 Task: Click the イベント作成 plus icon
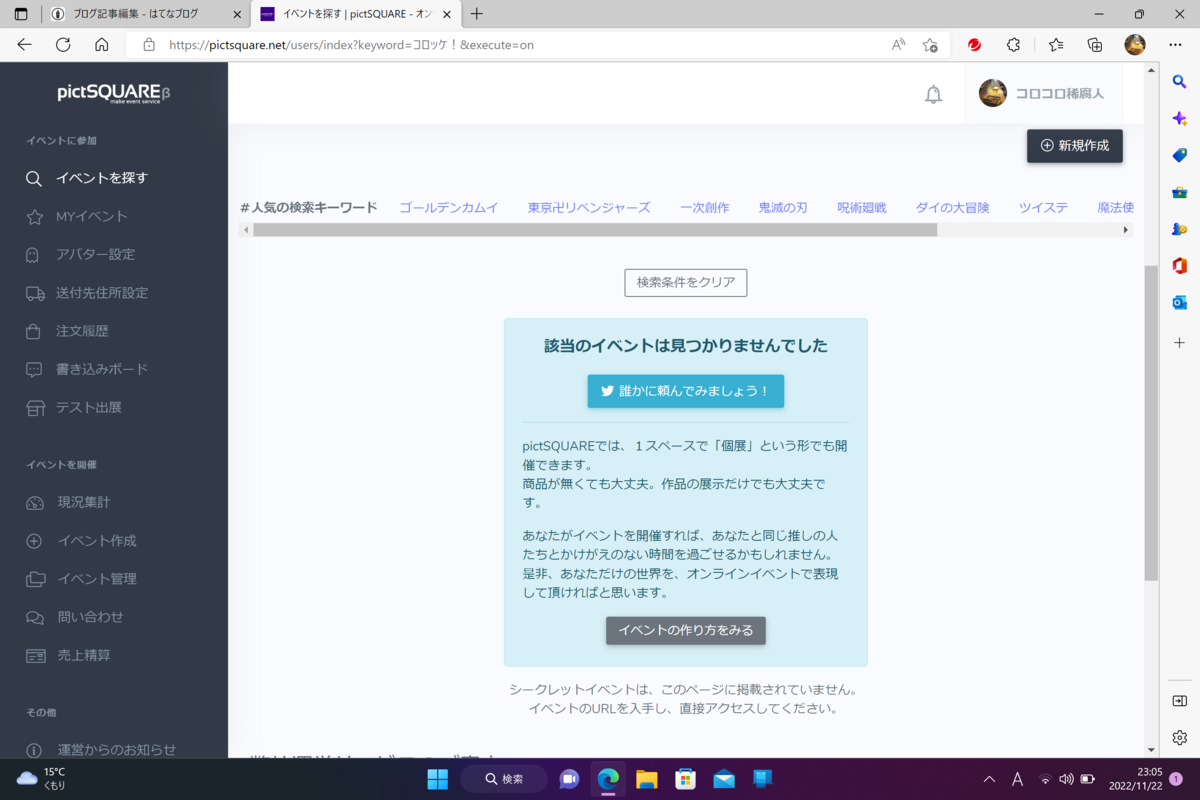tap(35, 541)
